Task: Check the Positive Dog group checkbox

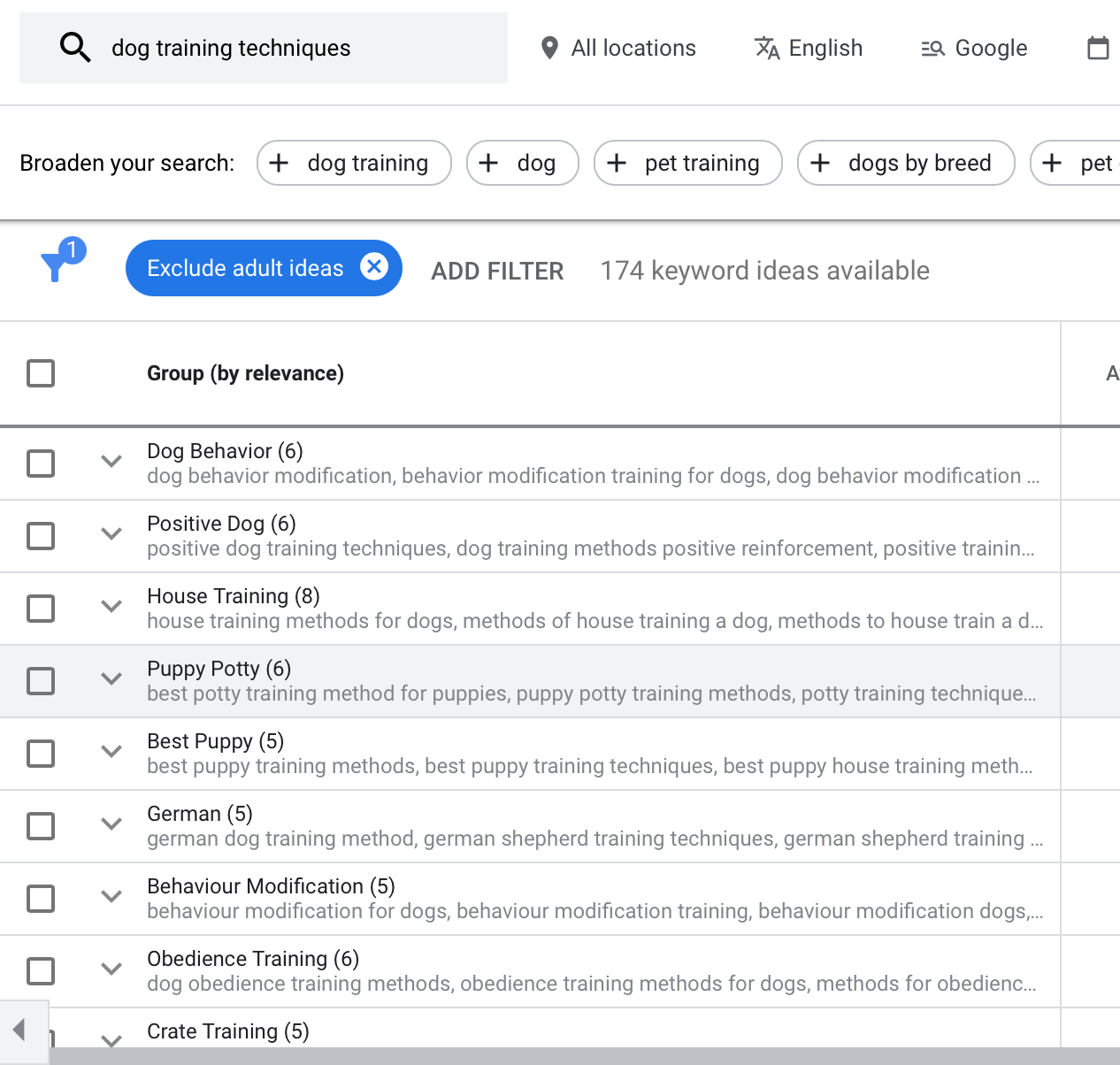Action: point(41,536)
